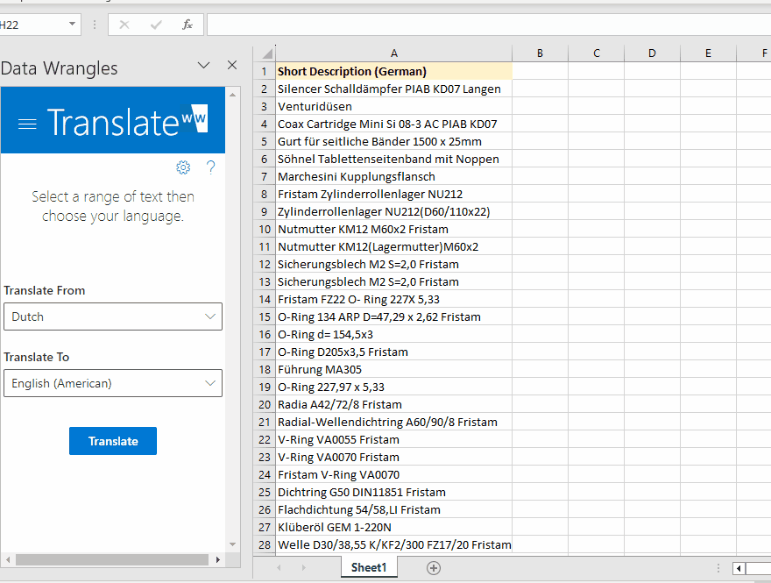Select cell 'Coax Cartridge Mini Si 08-3 AC PIAB KD07'

pyautogui.click(x=394, y=124)
